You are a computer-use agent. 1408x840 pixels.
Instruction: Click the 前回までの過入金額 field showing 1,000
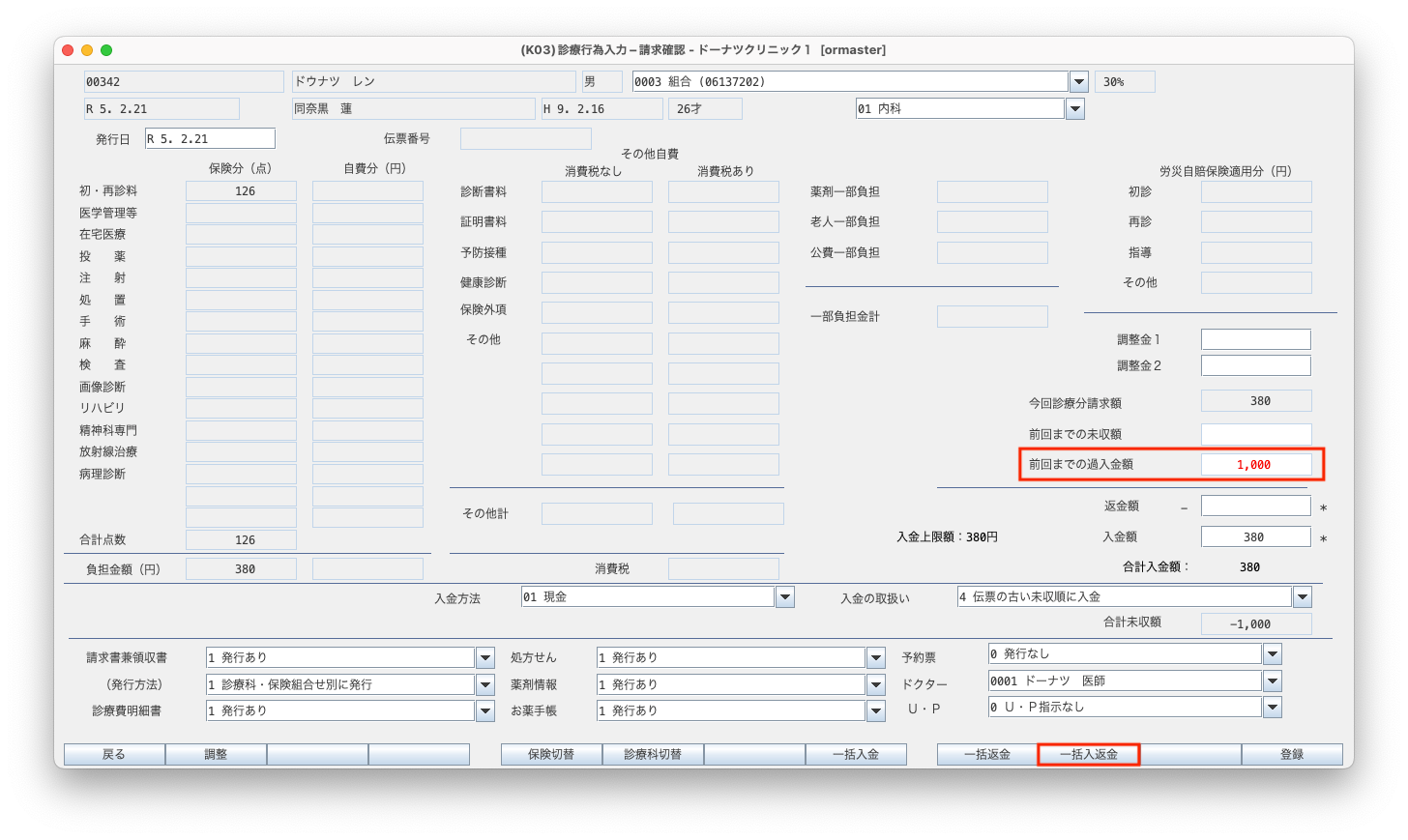[1255, 464]
